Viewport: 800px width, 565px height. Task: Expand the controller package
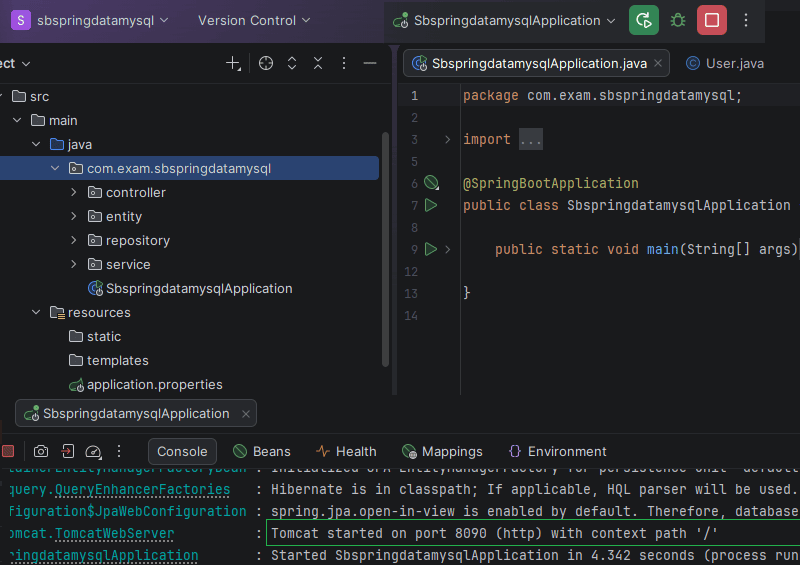click(x=74, y=192)
